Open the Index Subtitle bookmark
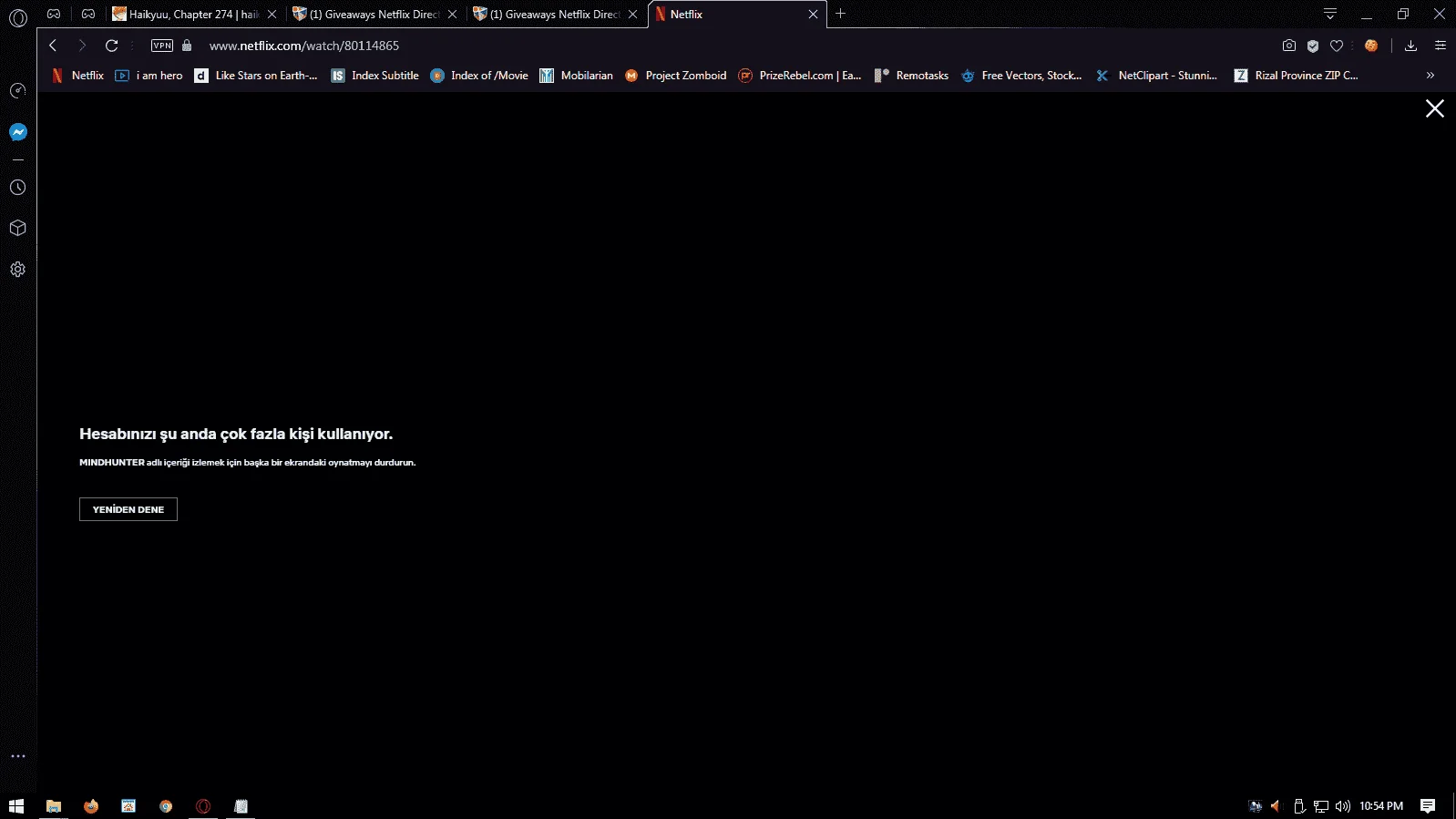Screen dimensions: 1456x819 coord(375,76)
